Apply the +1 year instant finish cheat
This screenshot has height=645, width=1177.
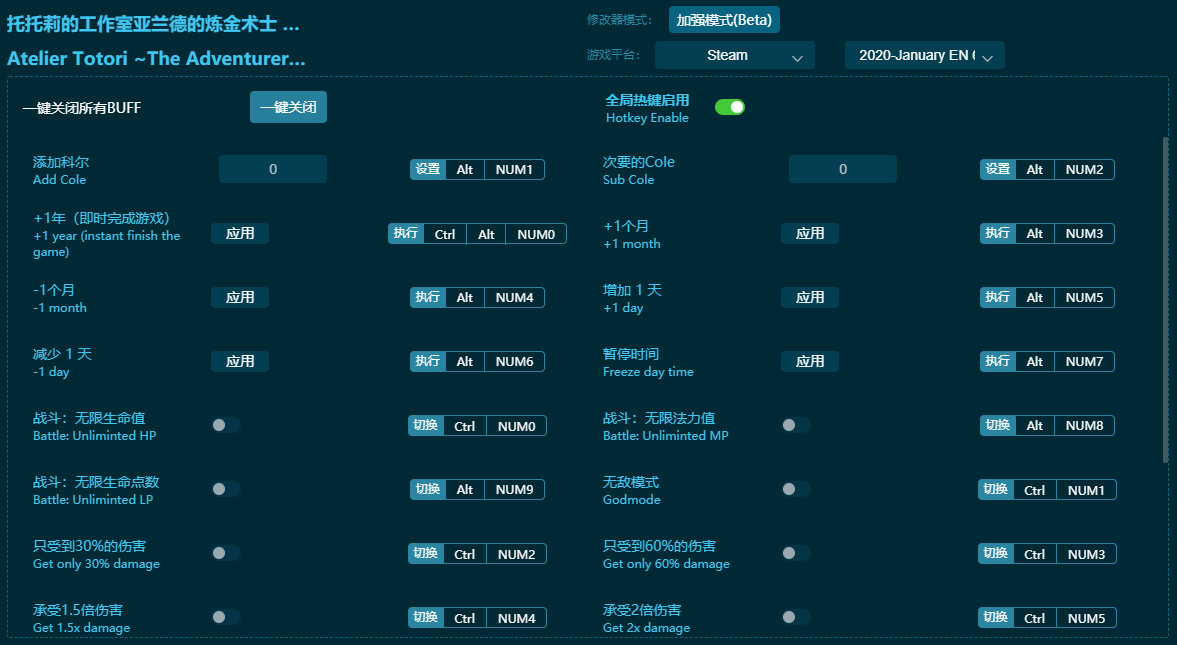tap(240, 233)
